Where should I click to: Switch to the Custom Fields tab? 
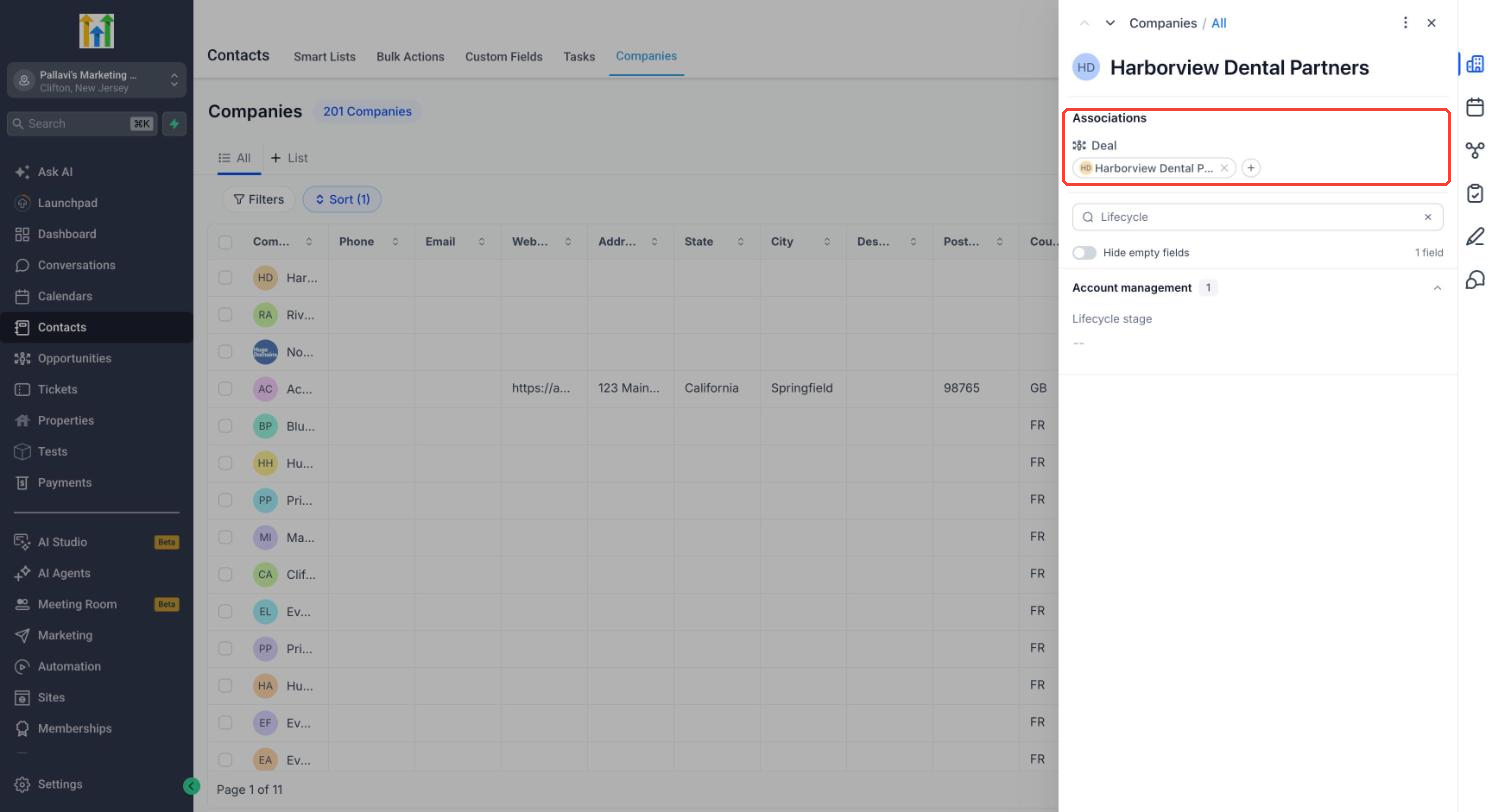click(504, 56)
